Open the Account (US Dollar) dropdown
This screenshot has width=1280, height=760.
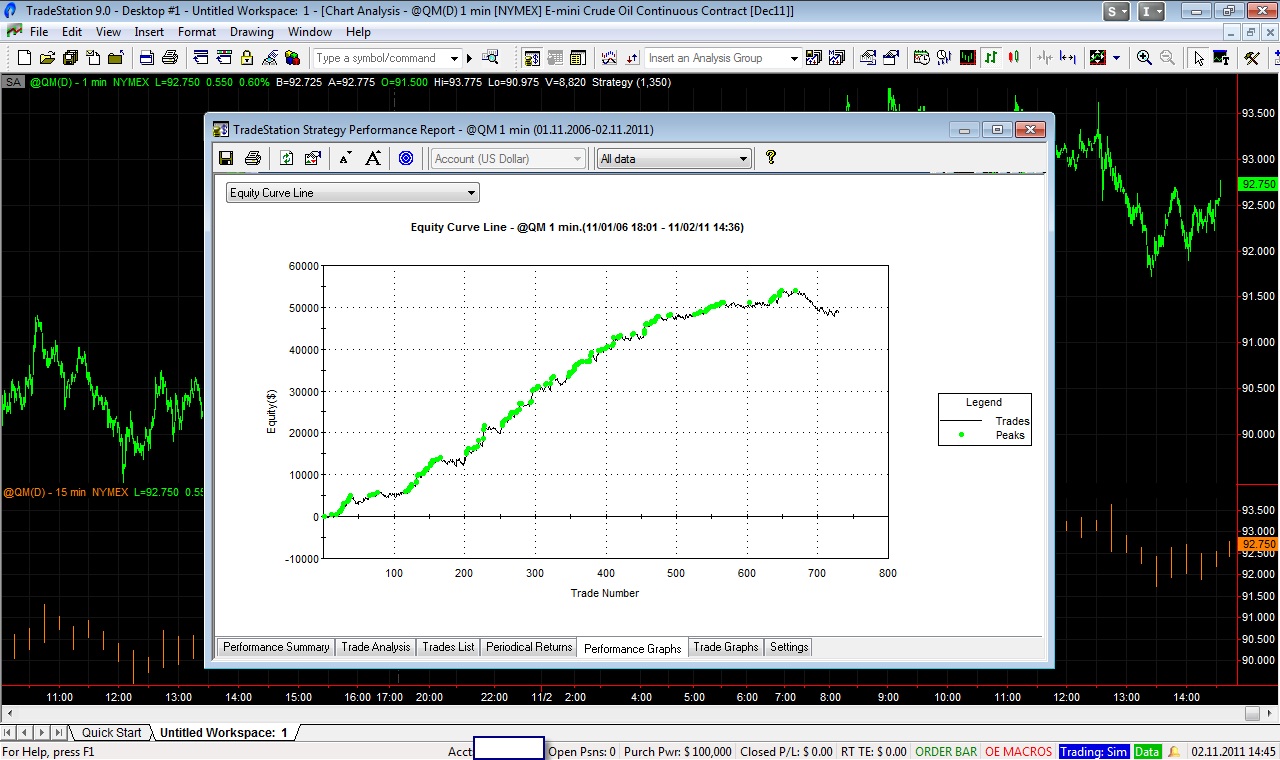pyautogui.click(x=507, y=158)
